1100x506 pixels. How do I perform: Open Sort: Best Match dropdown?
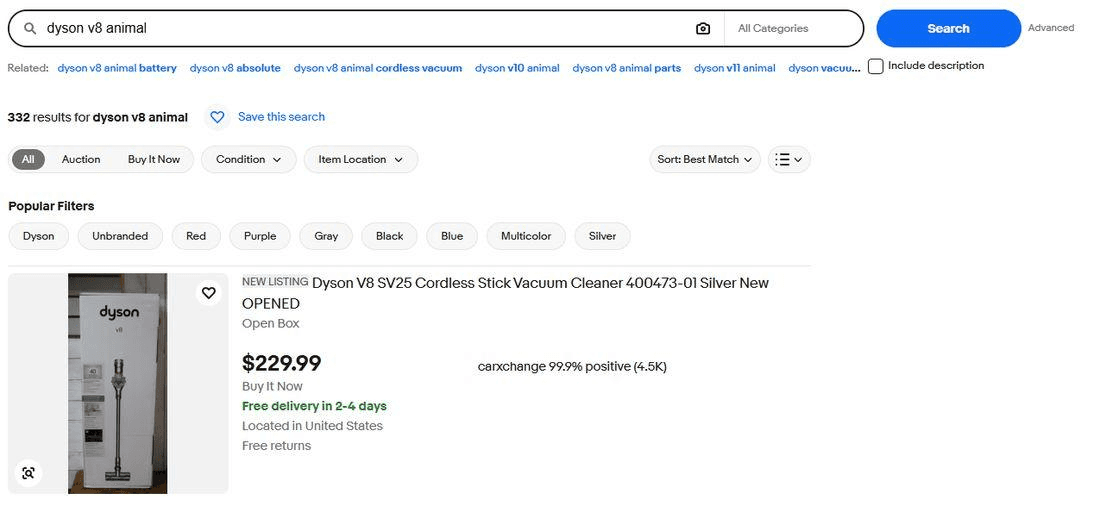pos(704,159)
